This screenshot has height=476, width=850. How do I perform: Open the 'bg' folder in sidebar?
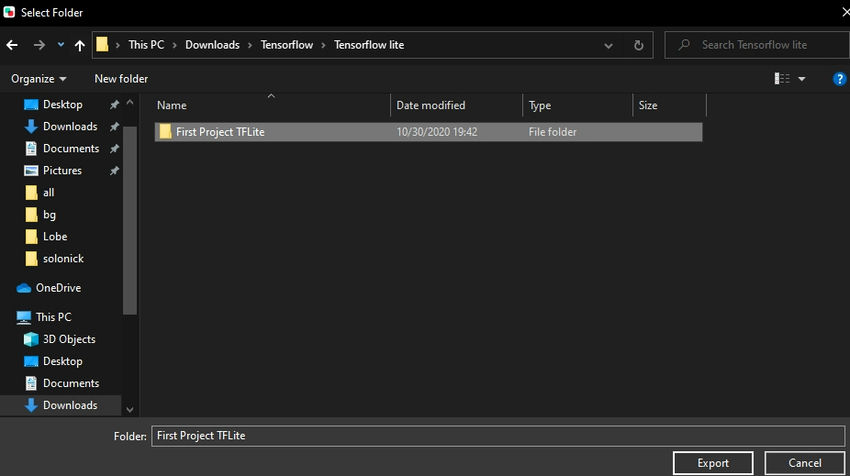[x=49, y=215]
